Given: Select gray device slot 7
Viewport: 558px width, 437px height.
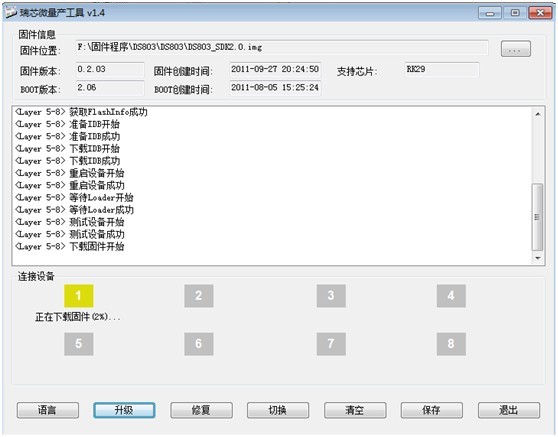Looking at the screenshot, I should coord(331,344).
